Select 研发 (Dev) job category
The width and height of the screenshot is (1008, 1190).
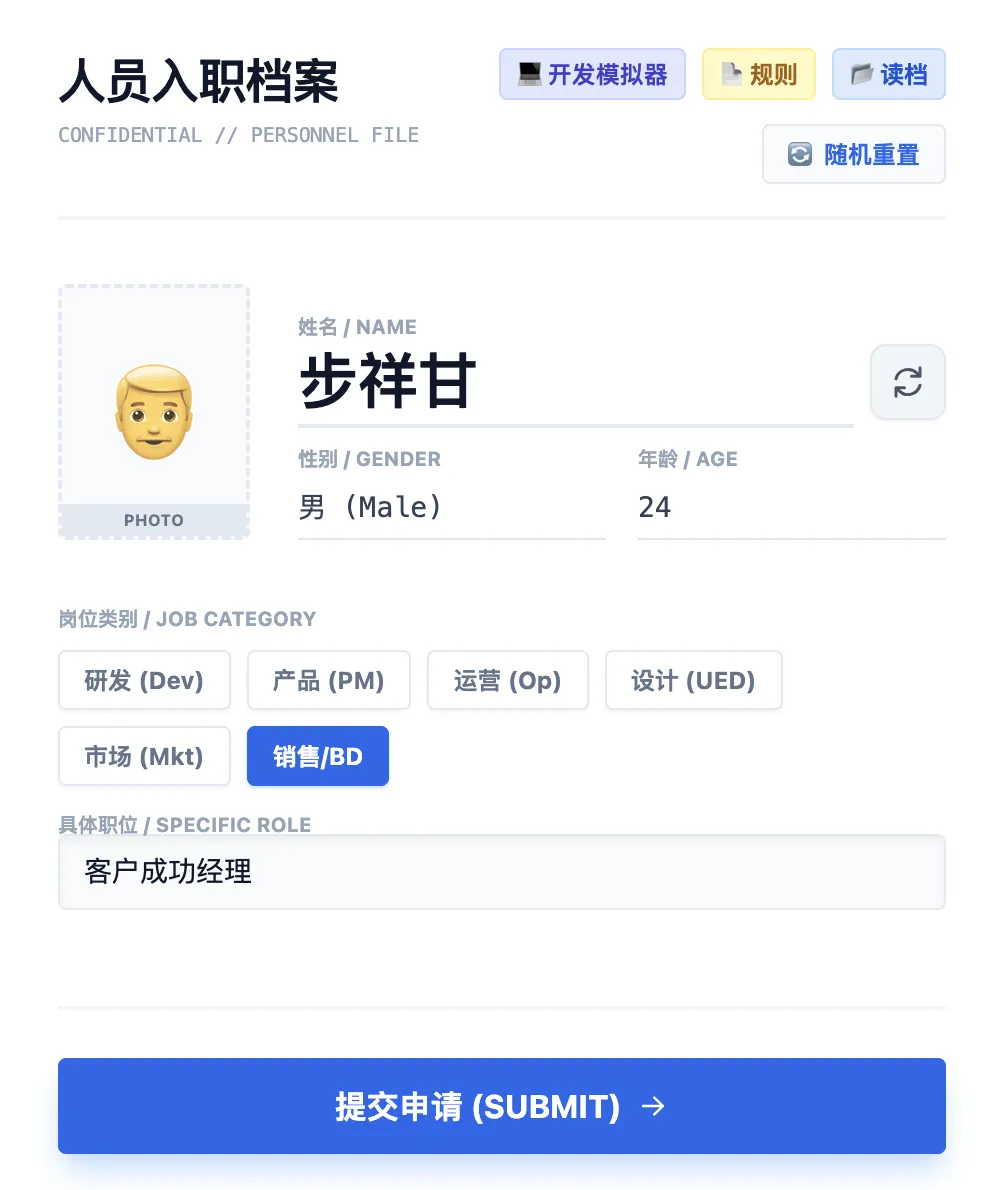[144, 681]
